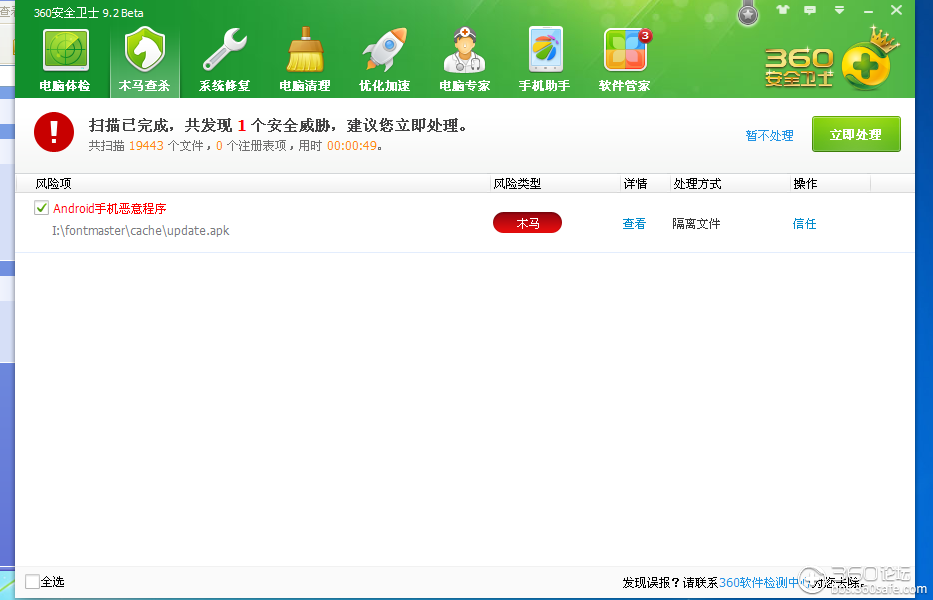Open the 系统修复 wrench icon

tap(225, 61)
